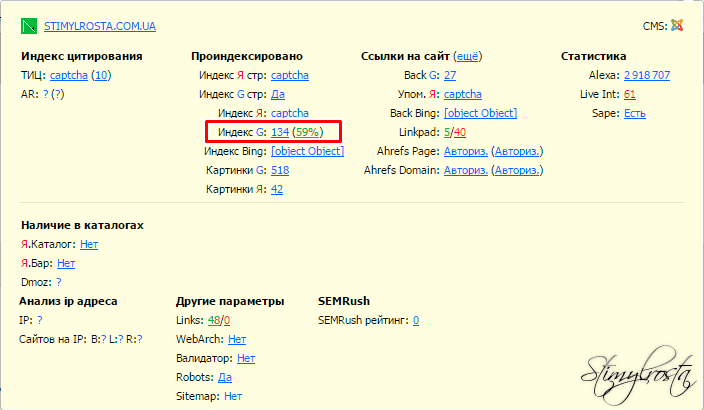Click WebArch Нет link
704x410 pixels.
(237, 339)
